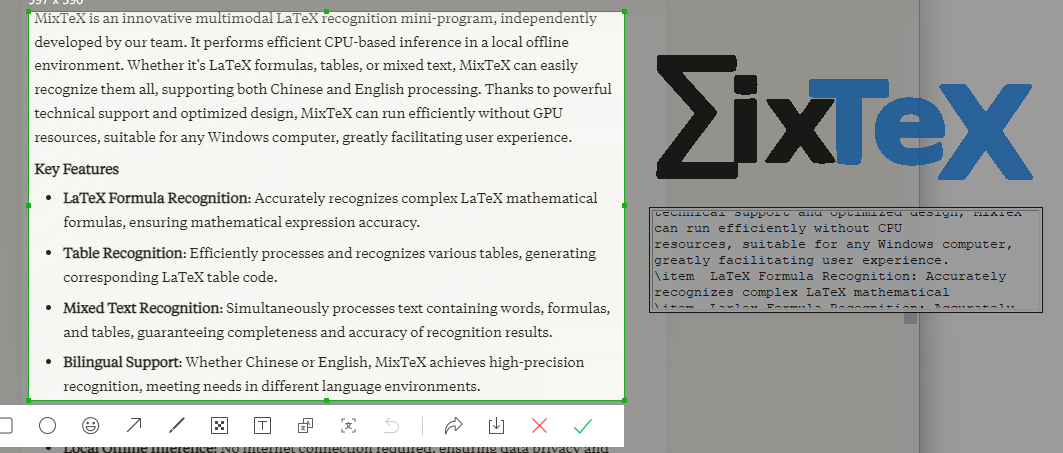The width and height of the screenshot is (1063, 453).
Task: Undo the last annotation
Action: (392, 426)
